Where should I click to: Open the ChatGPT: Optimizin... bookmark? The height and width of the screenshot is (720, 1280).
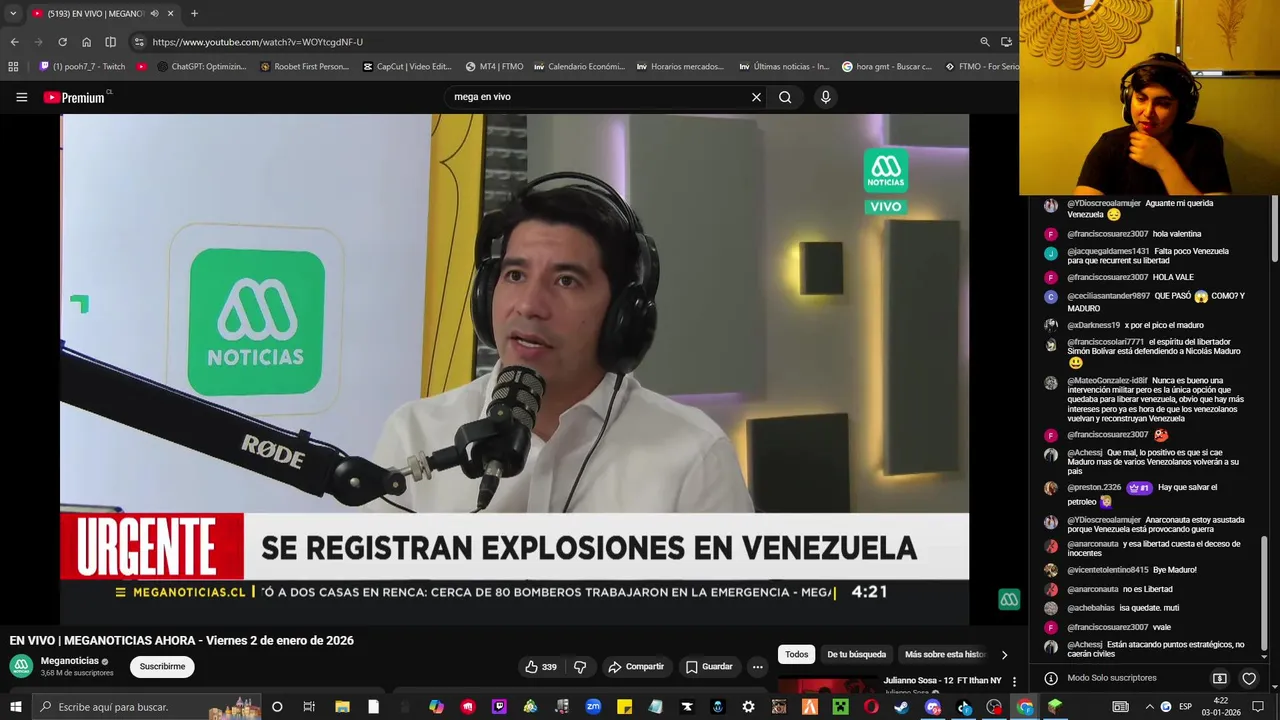[x=201, y=67]
